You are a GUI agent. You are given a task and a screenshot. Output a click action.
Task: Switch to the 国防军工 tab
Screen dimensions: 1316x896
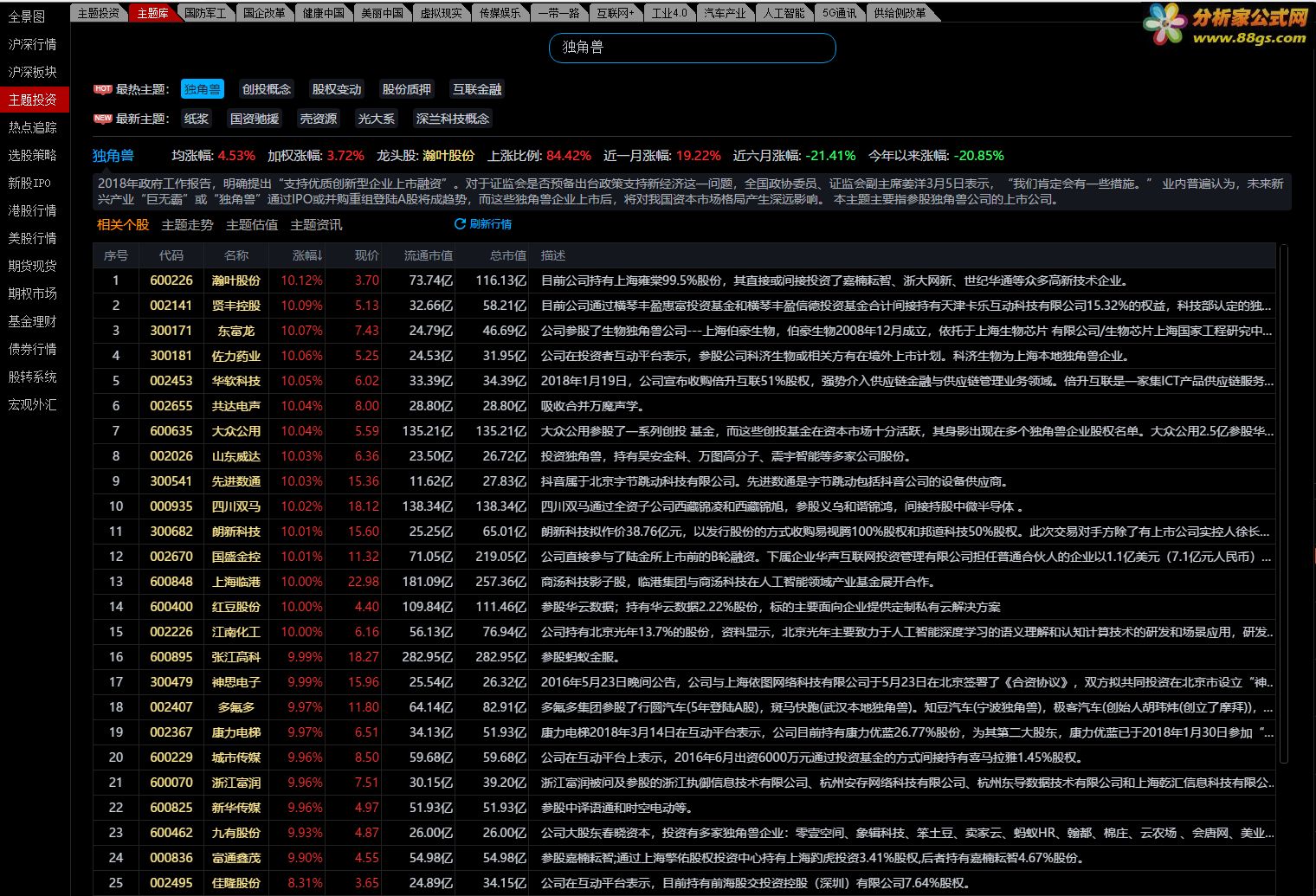point(206,13)
